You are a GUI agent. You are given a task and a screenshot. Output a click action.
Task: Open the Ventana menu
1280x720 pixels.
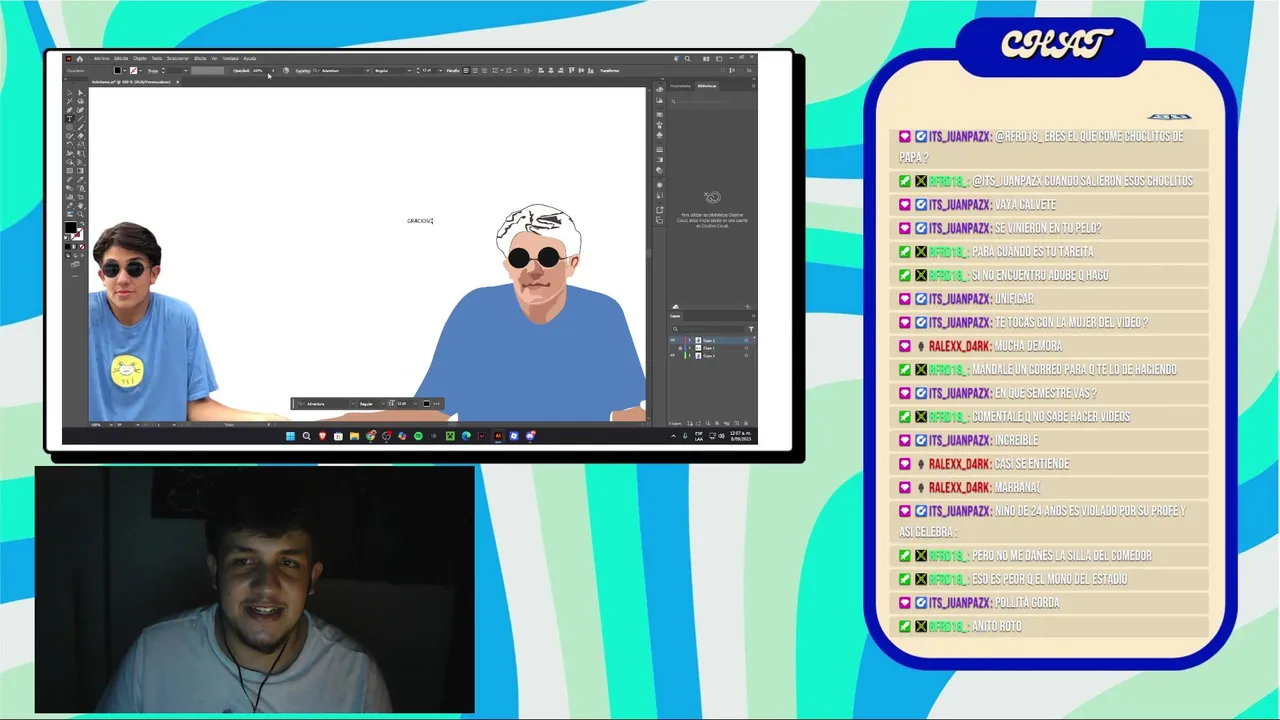tap(231, 58)
